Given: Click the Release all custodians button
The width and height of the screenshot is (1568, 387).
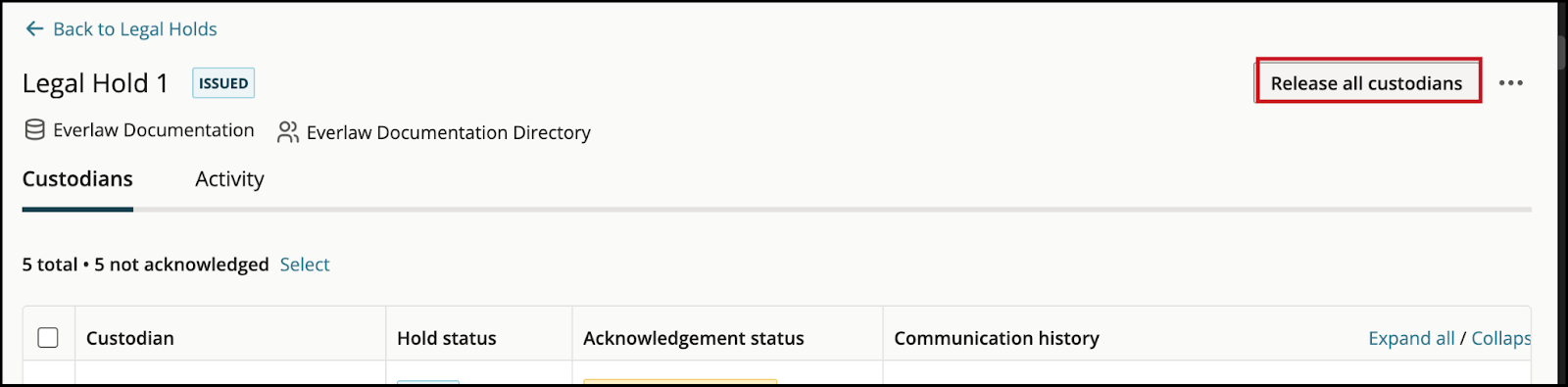Looking at the screenshot, I should (x=1367, y=83).
